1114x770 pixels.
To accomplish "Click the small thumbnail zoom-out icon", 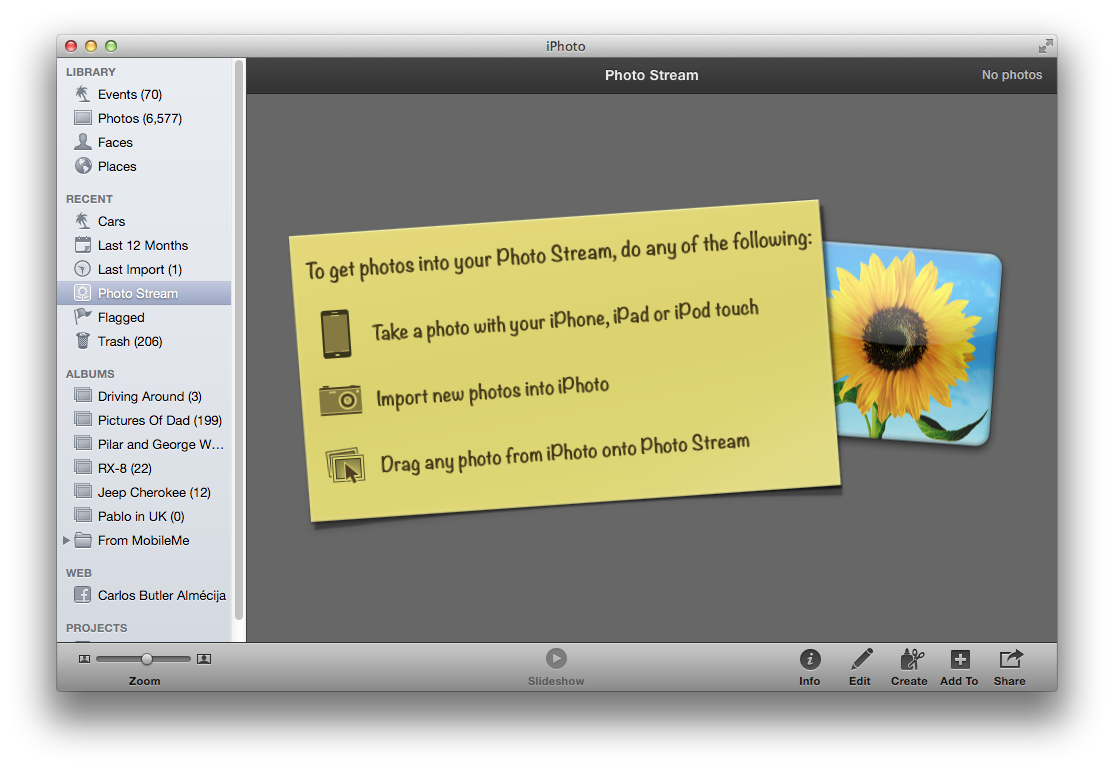I will click(85, 659).
